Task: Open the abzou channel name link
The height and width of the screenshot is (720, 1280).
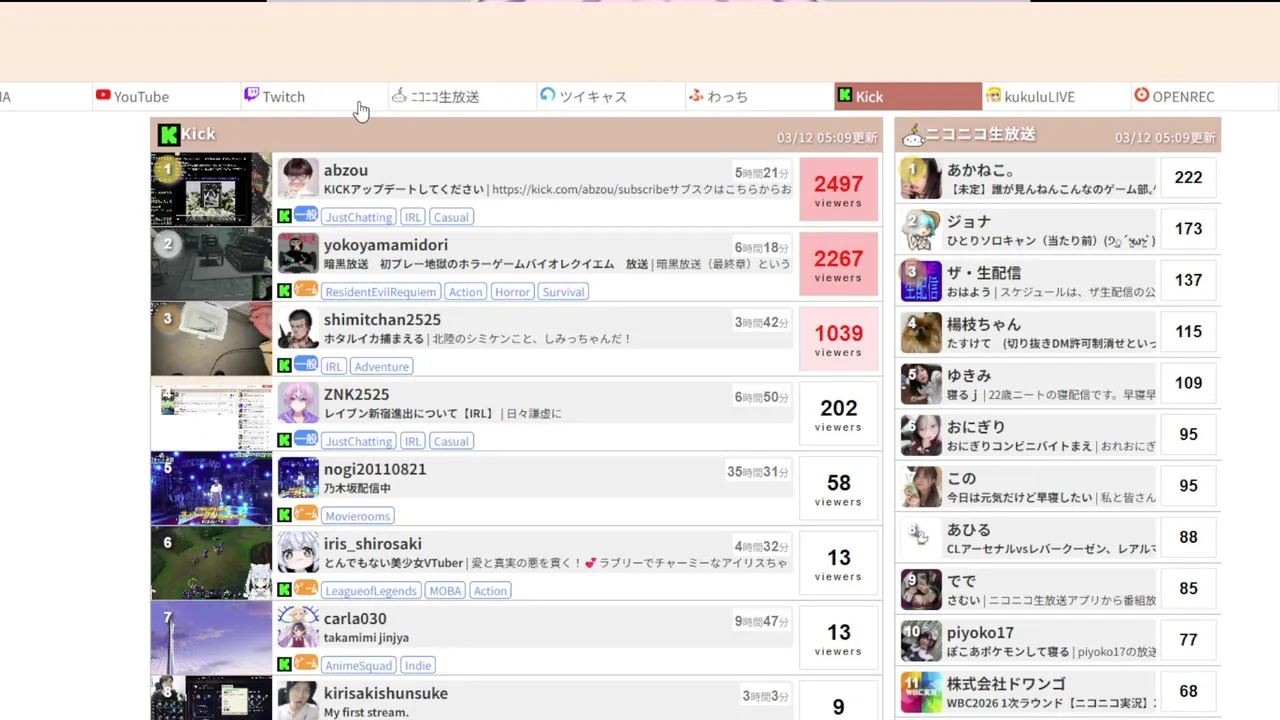Action: 346,170
